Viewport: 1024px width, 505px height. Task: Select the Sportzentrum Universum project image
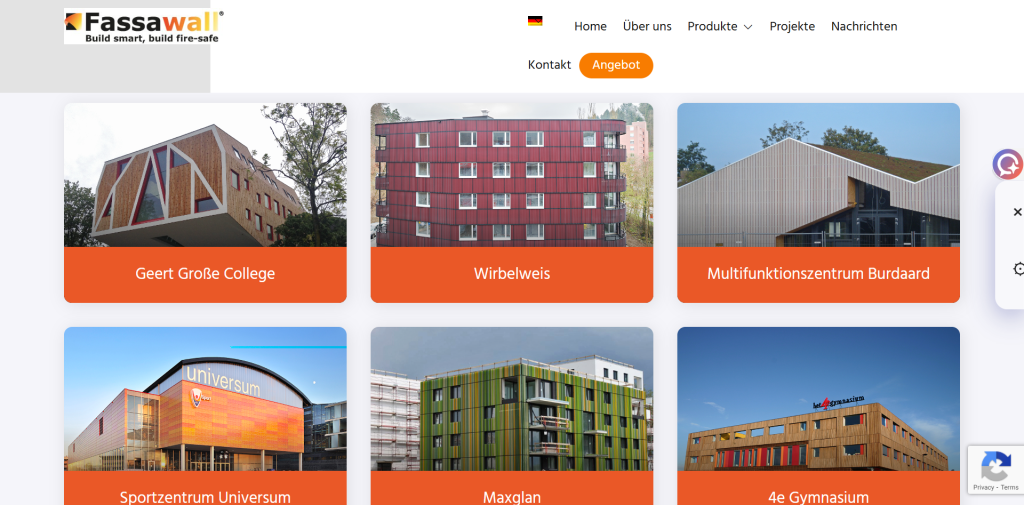(x=205, y=399)
